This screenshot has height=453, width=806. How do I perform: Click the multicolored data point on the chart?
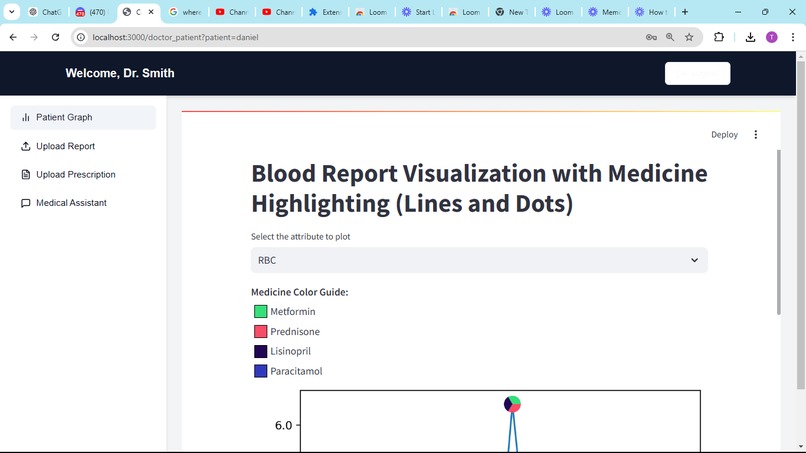point(512,404)
